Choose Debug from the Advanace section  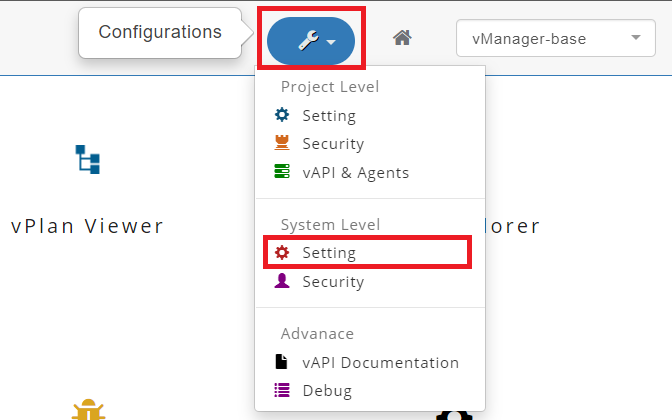coord(327,390)
